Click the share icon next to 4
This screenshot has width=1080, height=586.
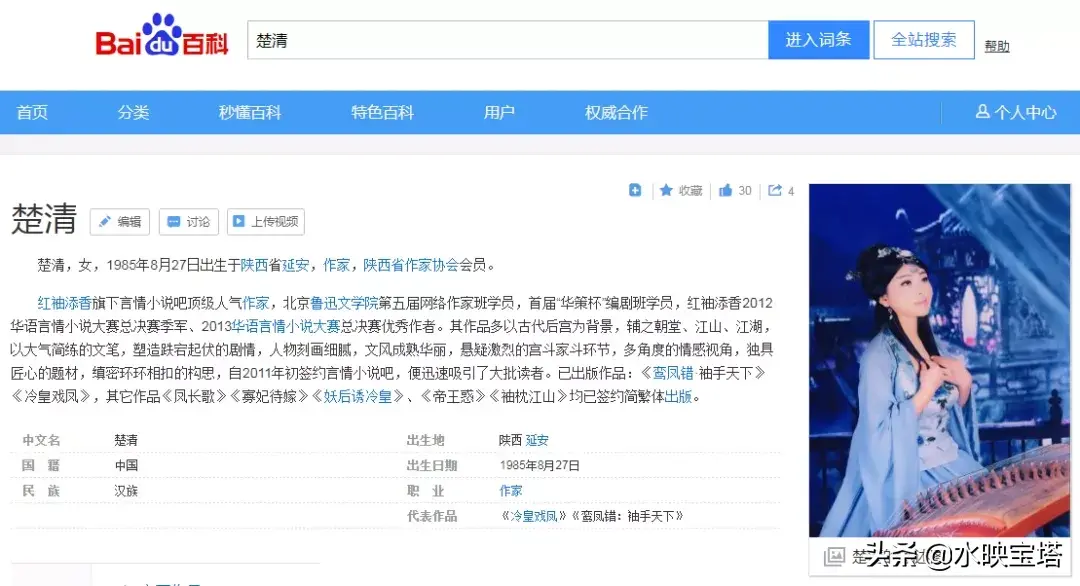tap(775, 190)
